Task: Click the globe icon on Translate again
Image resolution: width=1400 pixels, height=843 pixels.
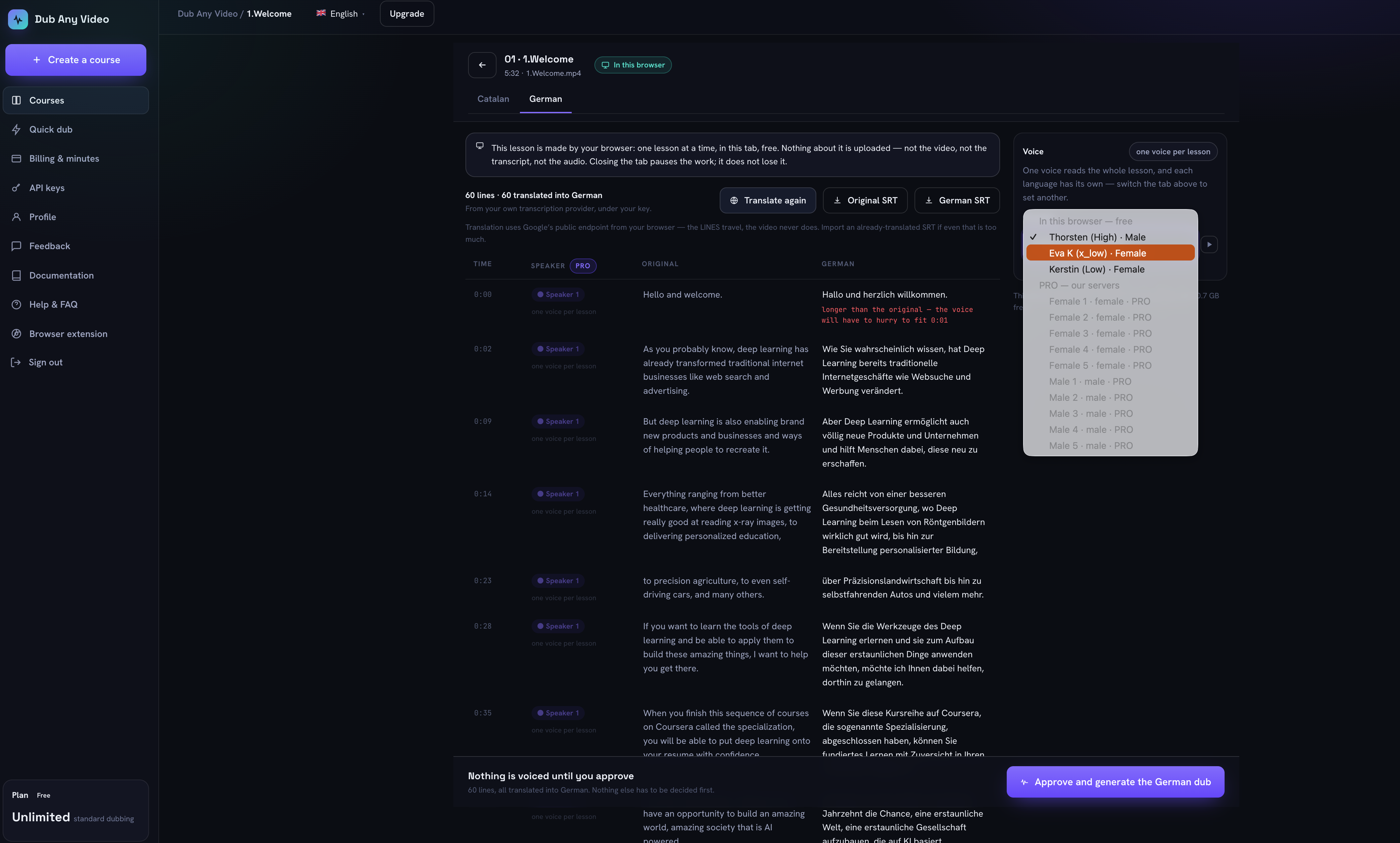Action: coord(733,200)
